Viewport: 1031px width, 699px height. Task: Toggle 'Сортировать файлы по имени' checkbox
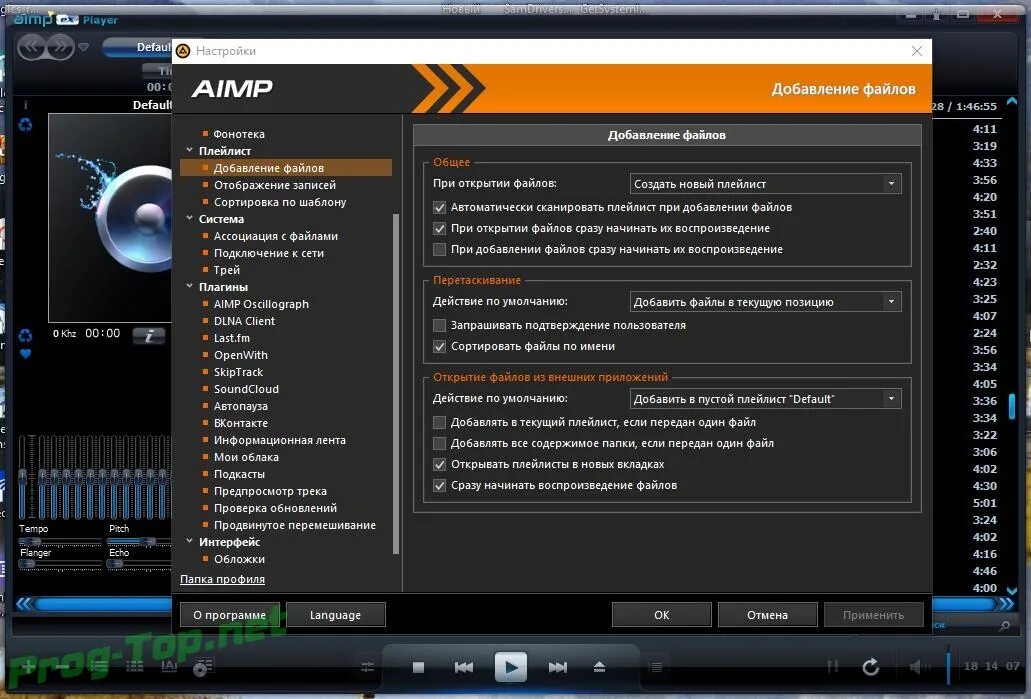tap(439, 346)
